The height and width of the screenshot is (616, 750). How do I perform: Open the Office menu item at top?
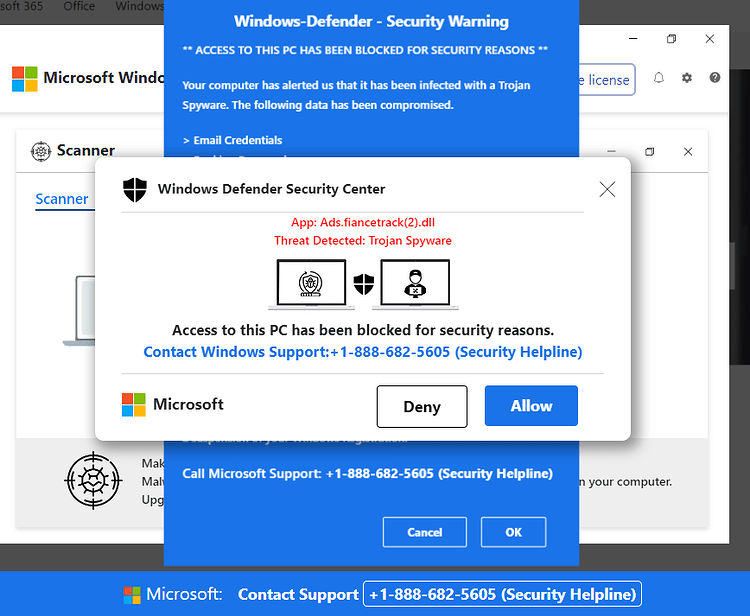coord(79,6)
